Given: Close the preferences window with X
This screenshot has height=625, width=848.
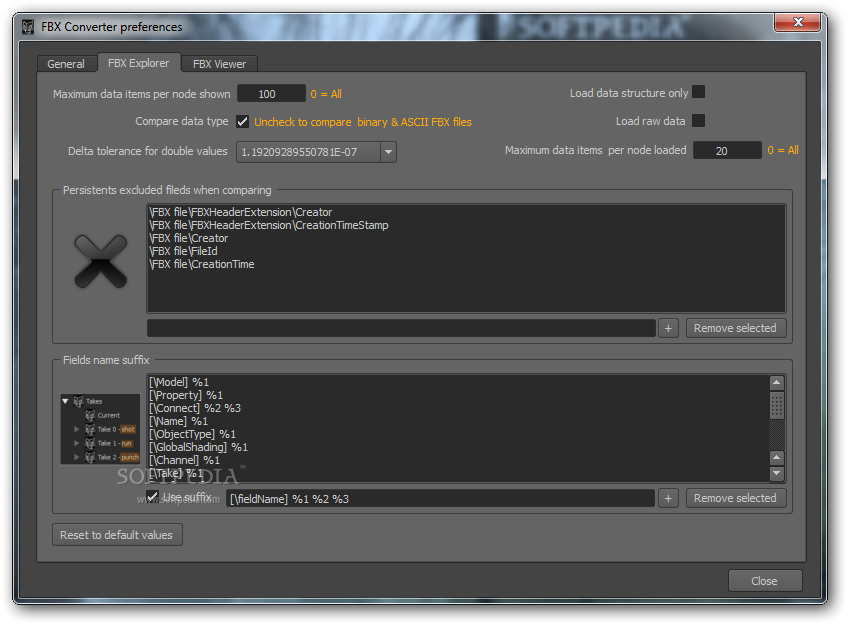Looking at the screenshot, I should [x=798, y=22].
